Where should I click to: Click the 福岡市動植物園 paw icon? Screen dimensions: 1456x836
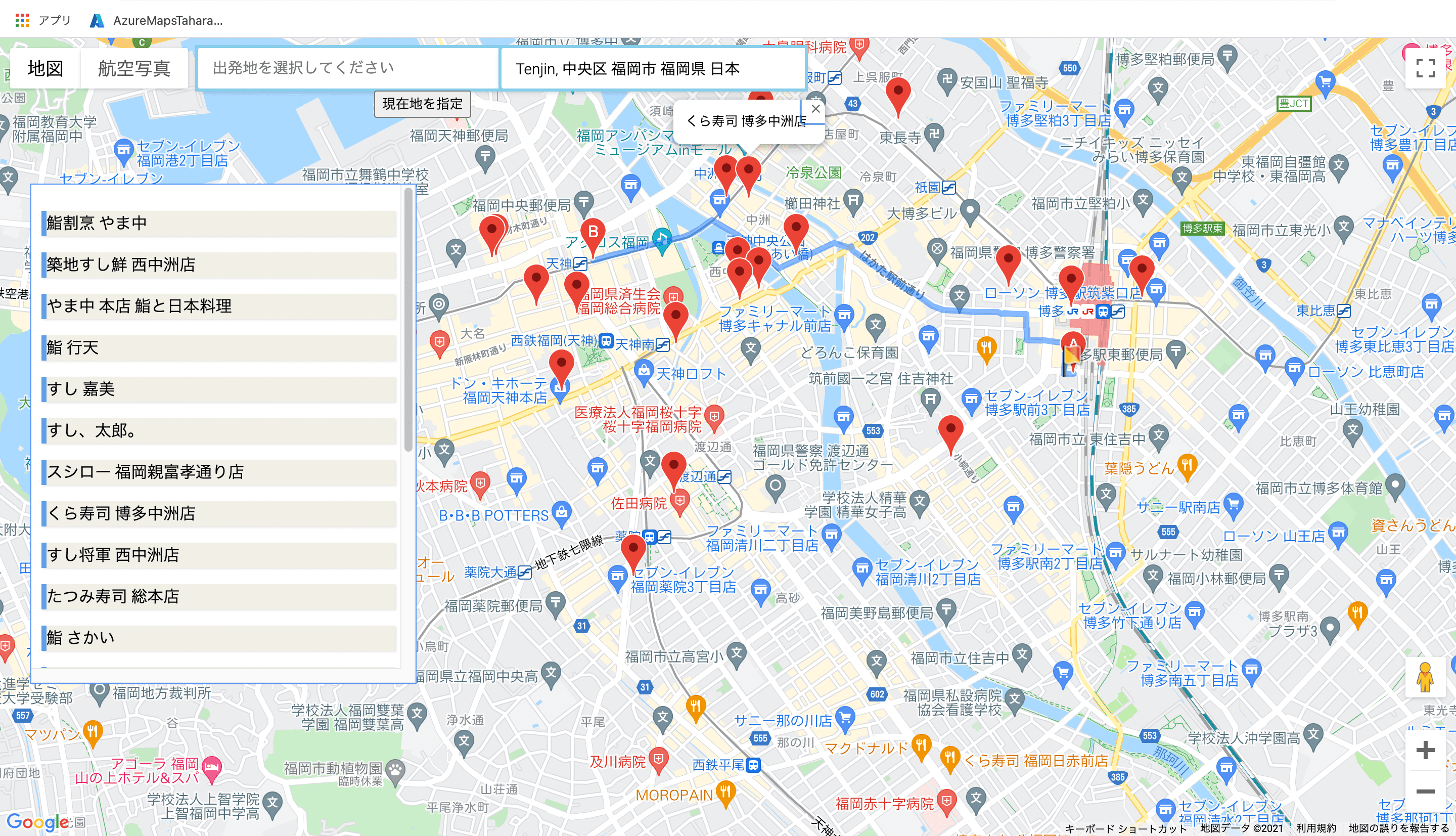click(395, 772)
